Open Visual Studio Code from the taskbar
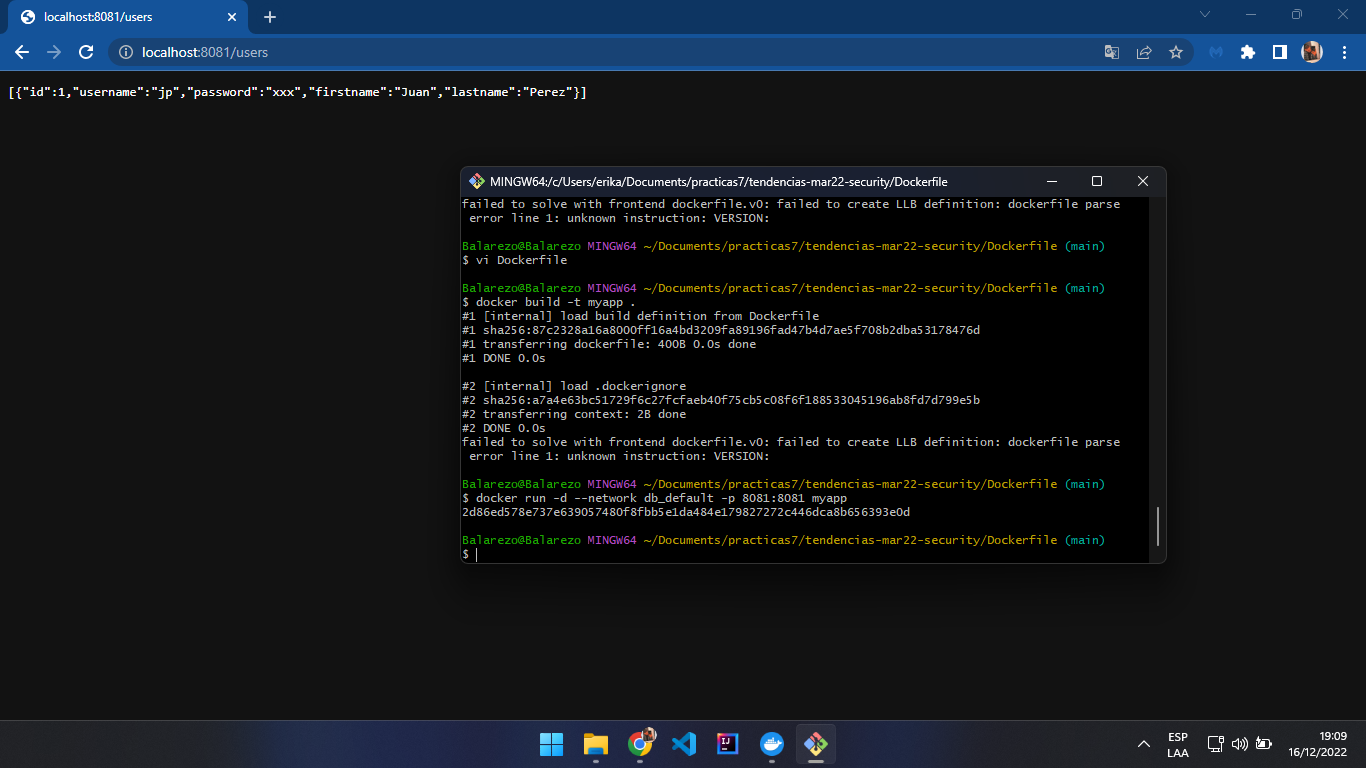Viewport: 1366px width, 768px height. pos(684,744)
